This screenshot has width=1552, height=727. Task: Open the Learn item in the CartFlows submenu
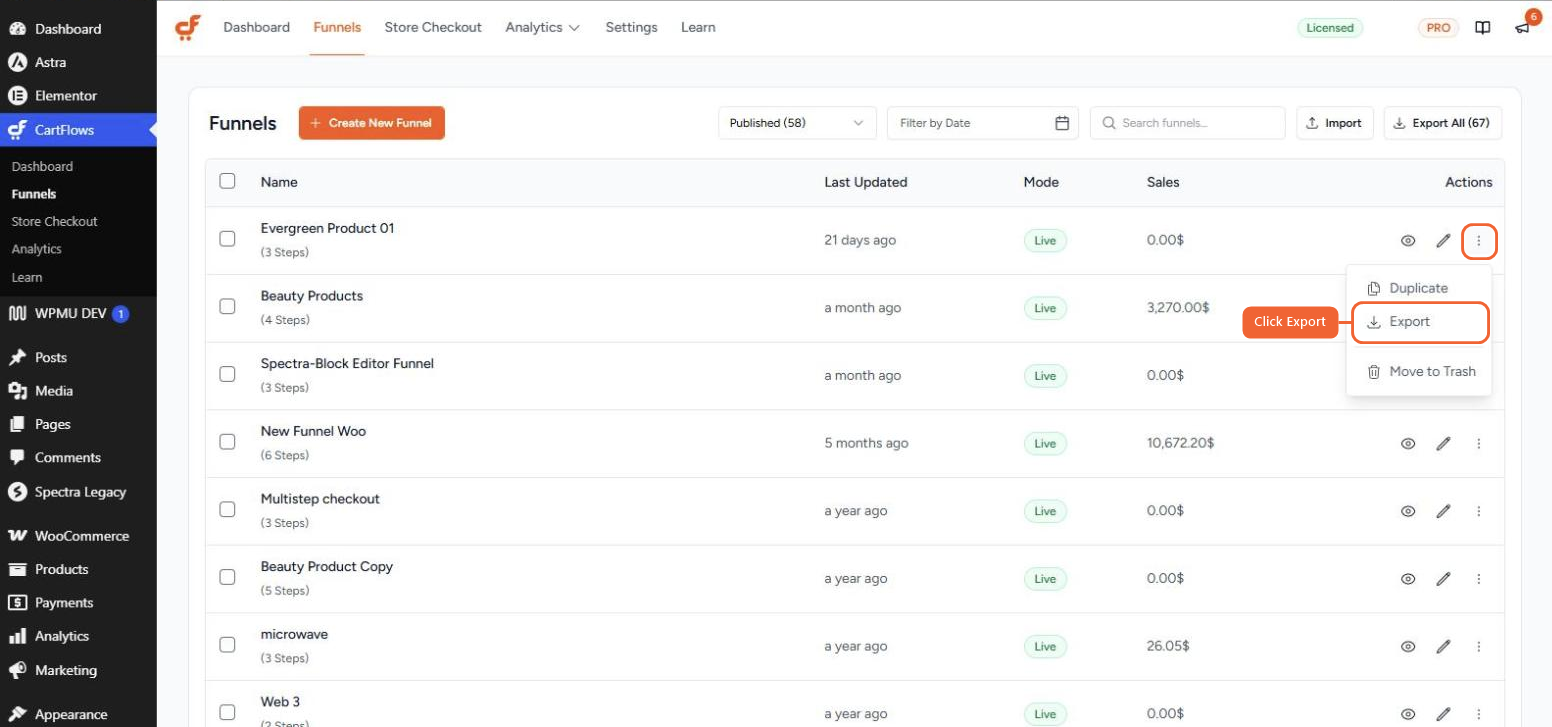27,277
